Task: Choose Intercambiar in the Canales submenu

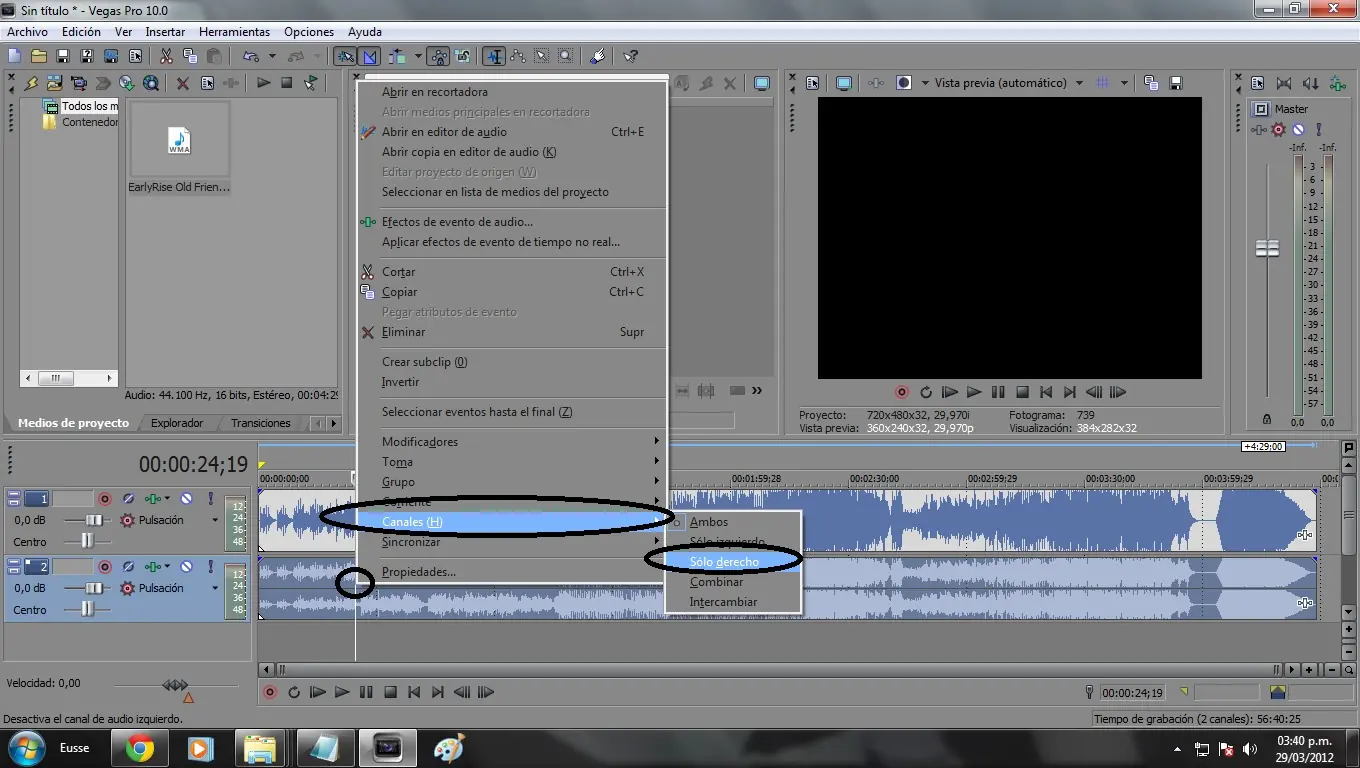Action: 733,602
